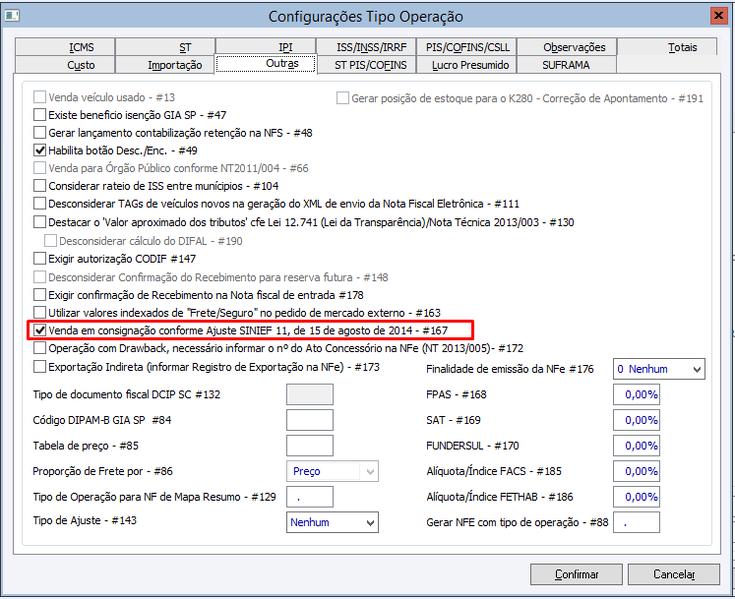Click the Cancelar button
Viewport: 735px width, 599px height.
tap(674, 574)
